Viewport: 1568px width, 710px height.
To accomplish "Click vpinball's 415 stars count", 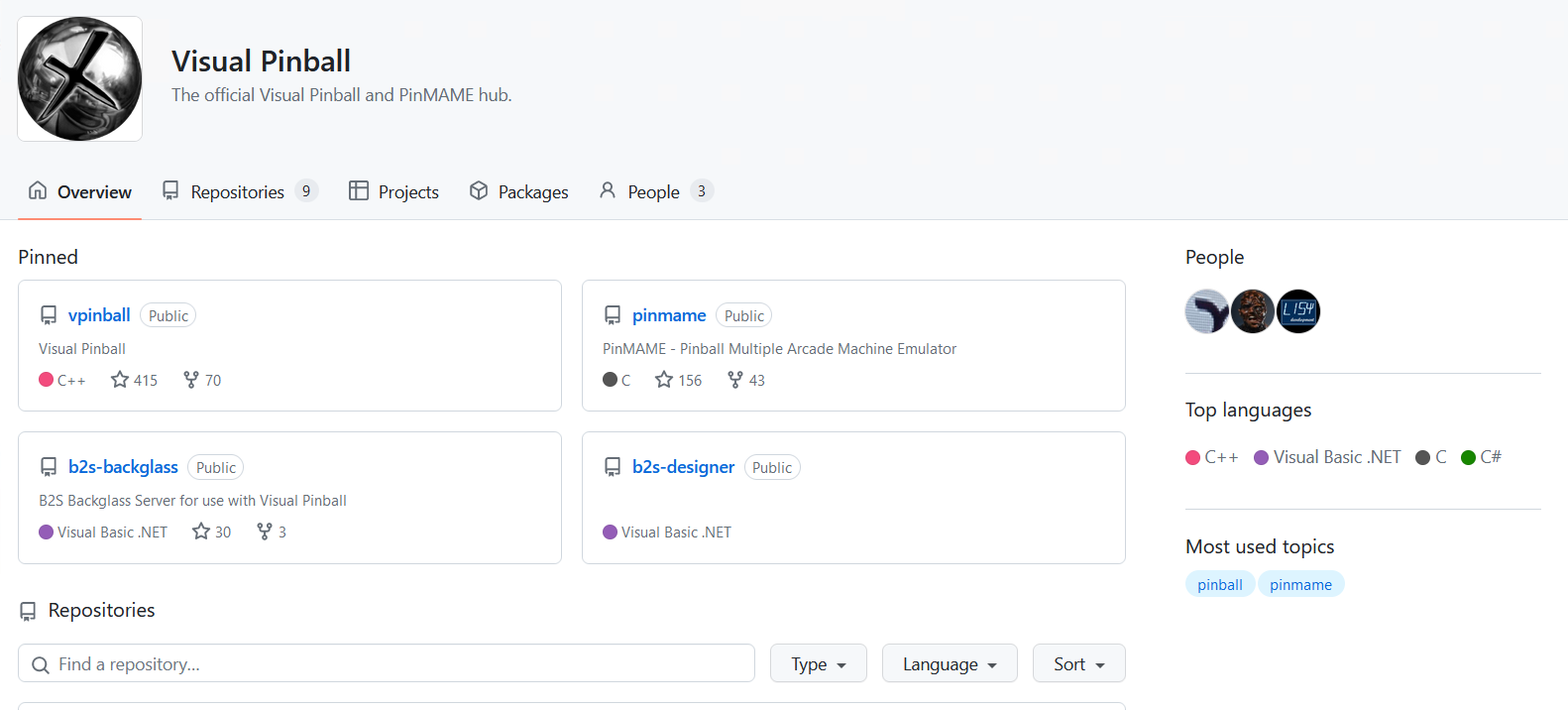I will pyautogui.click(x=146, y=381).
